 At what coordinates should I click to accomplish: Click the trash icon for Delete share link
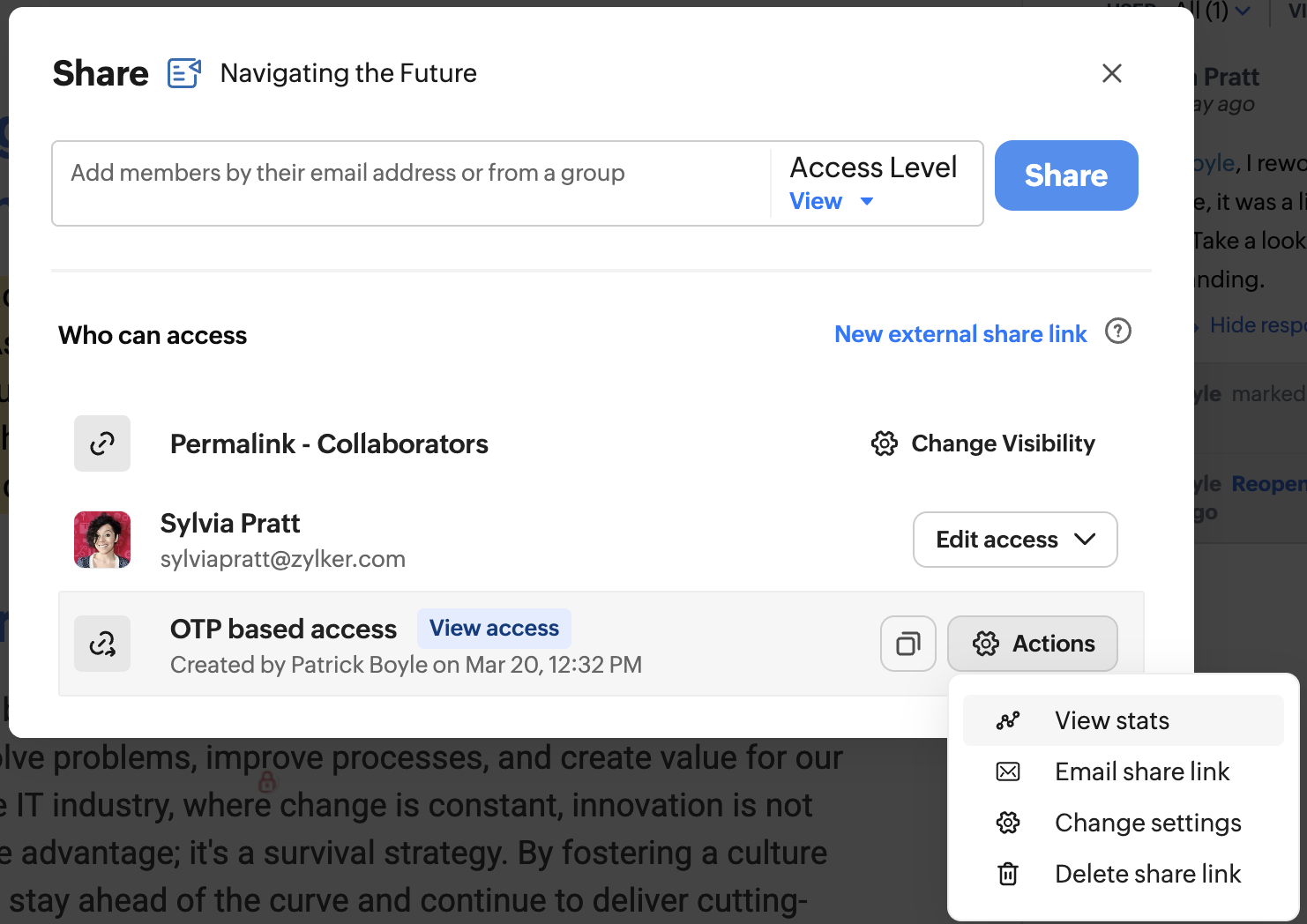(x=1008, y=874)
